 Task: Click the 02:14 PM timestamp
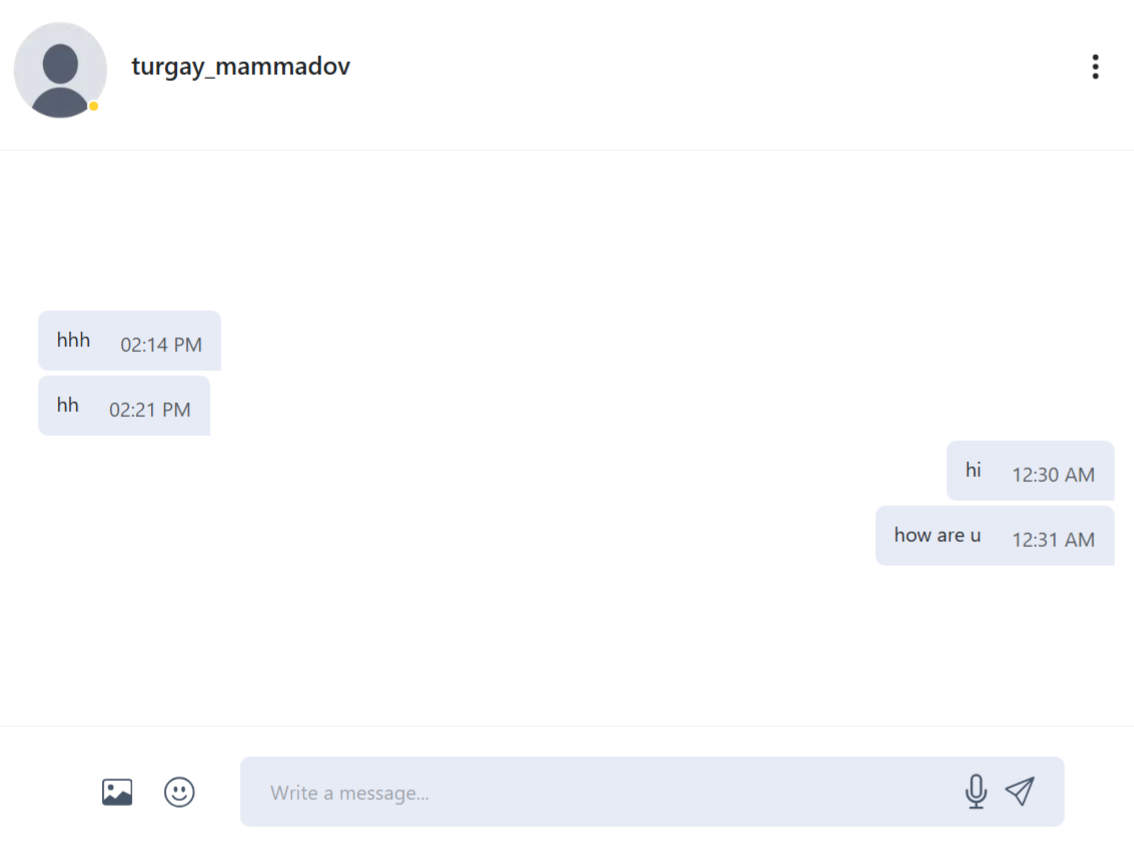161,345
